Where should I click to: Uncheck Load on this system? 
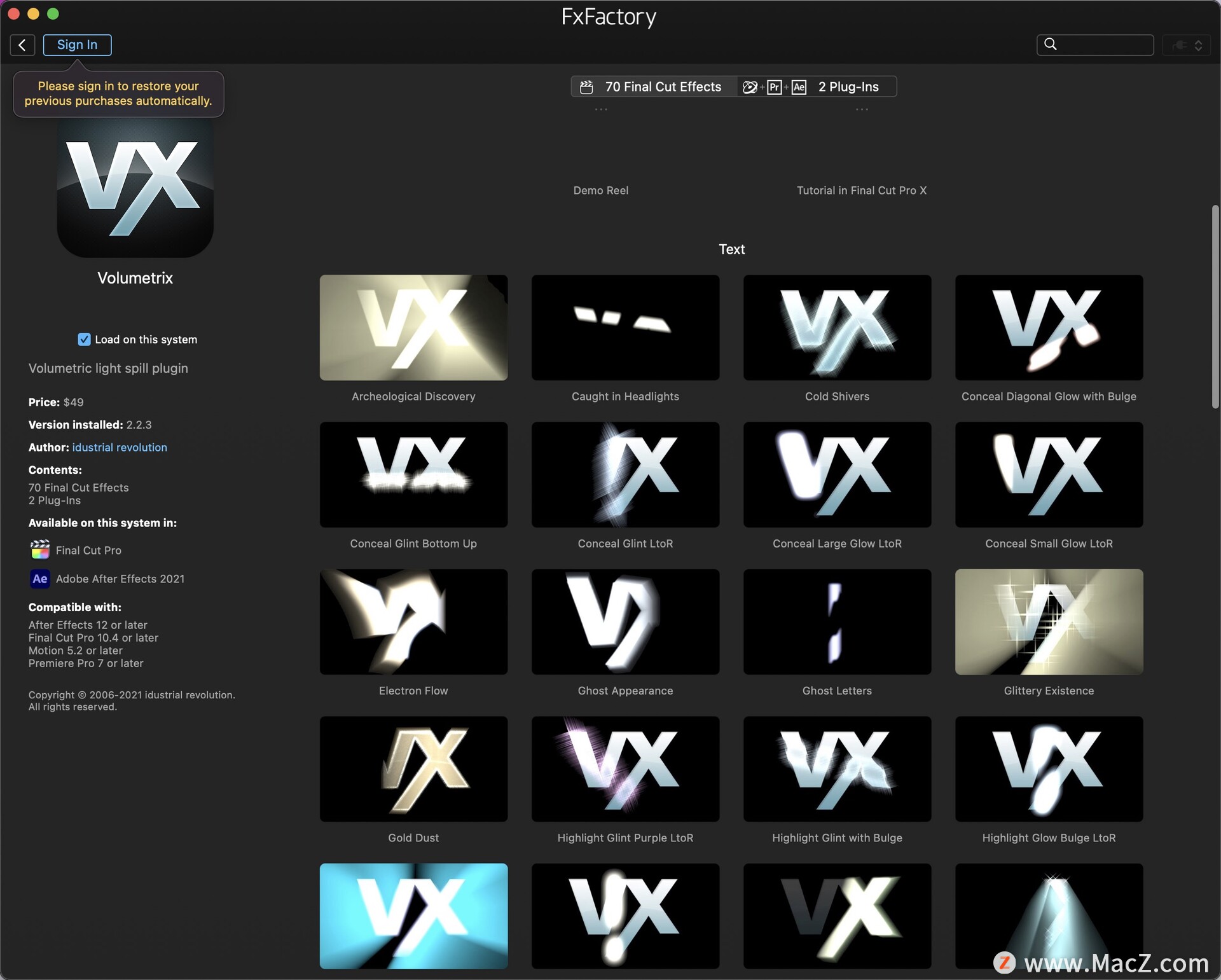coord(84,340)
